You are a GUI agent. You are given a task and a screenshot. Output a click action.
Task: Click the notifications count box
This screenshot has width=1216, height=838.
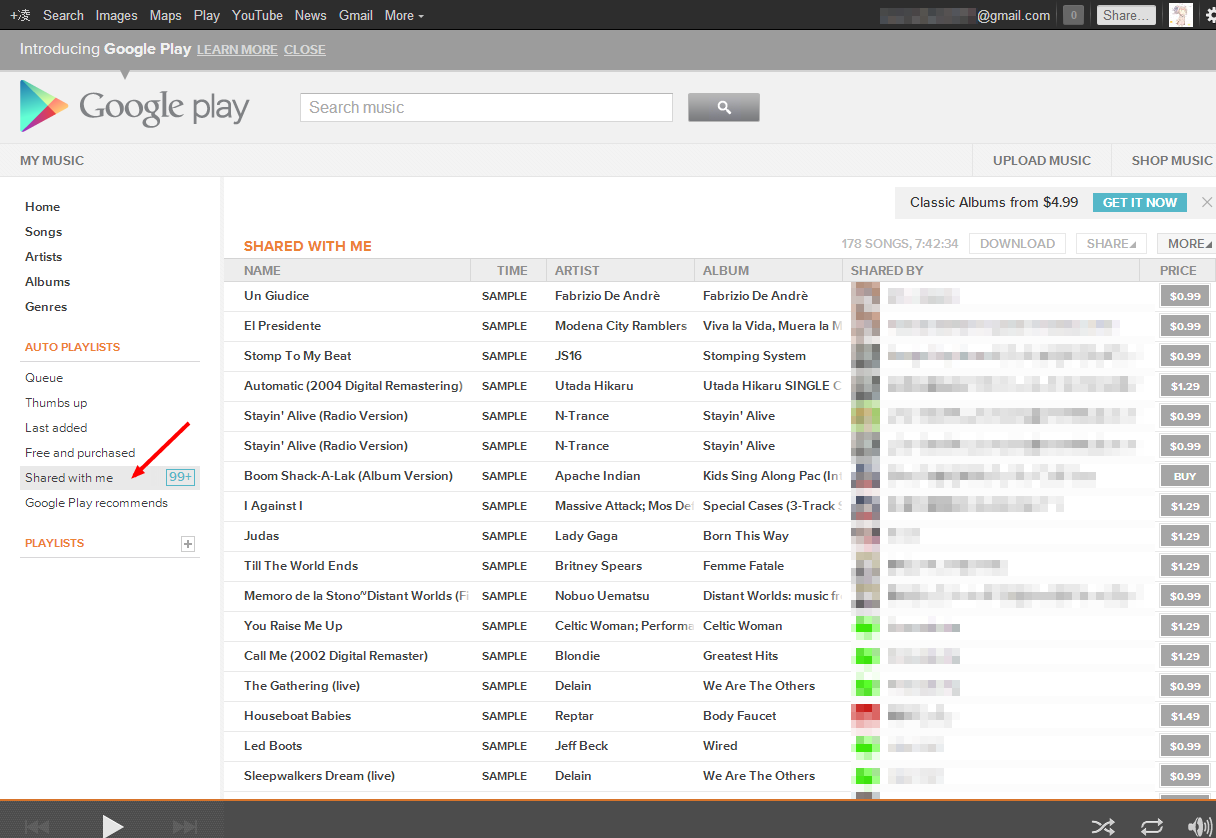[1073, 15]
